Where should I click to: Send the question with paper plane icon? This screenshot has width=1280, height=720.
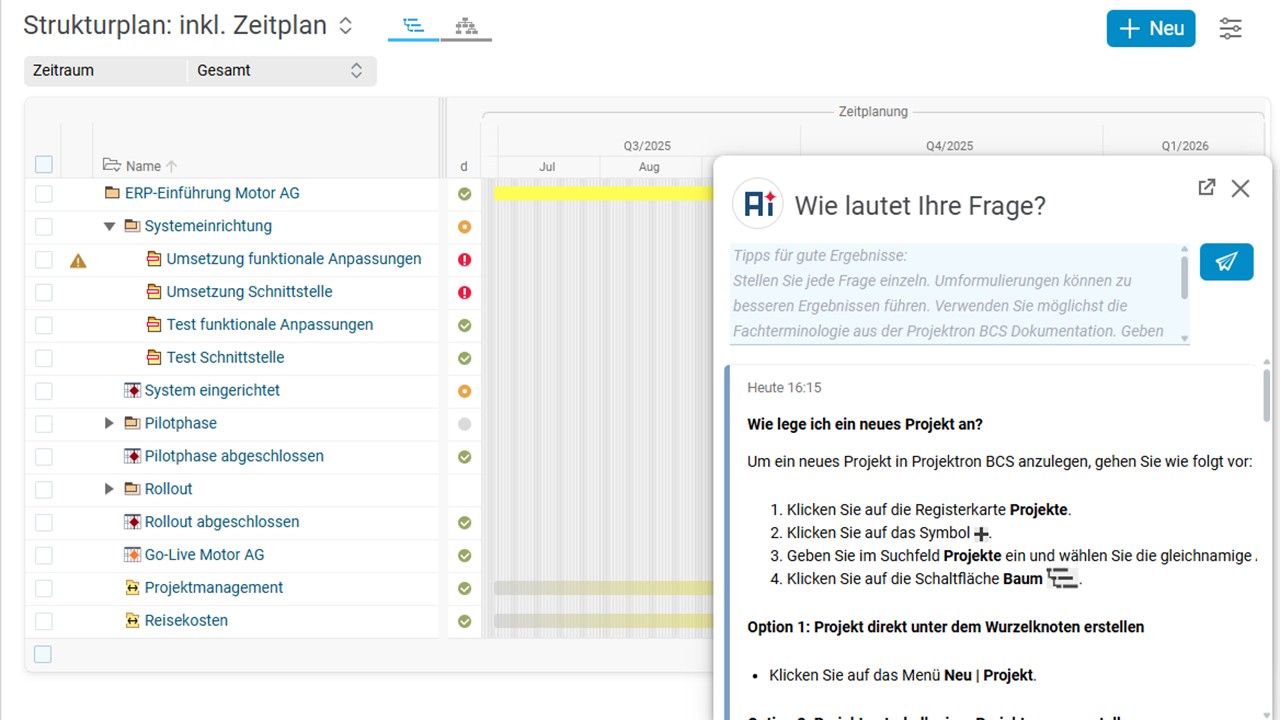[1226, 262]
